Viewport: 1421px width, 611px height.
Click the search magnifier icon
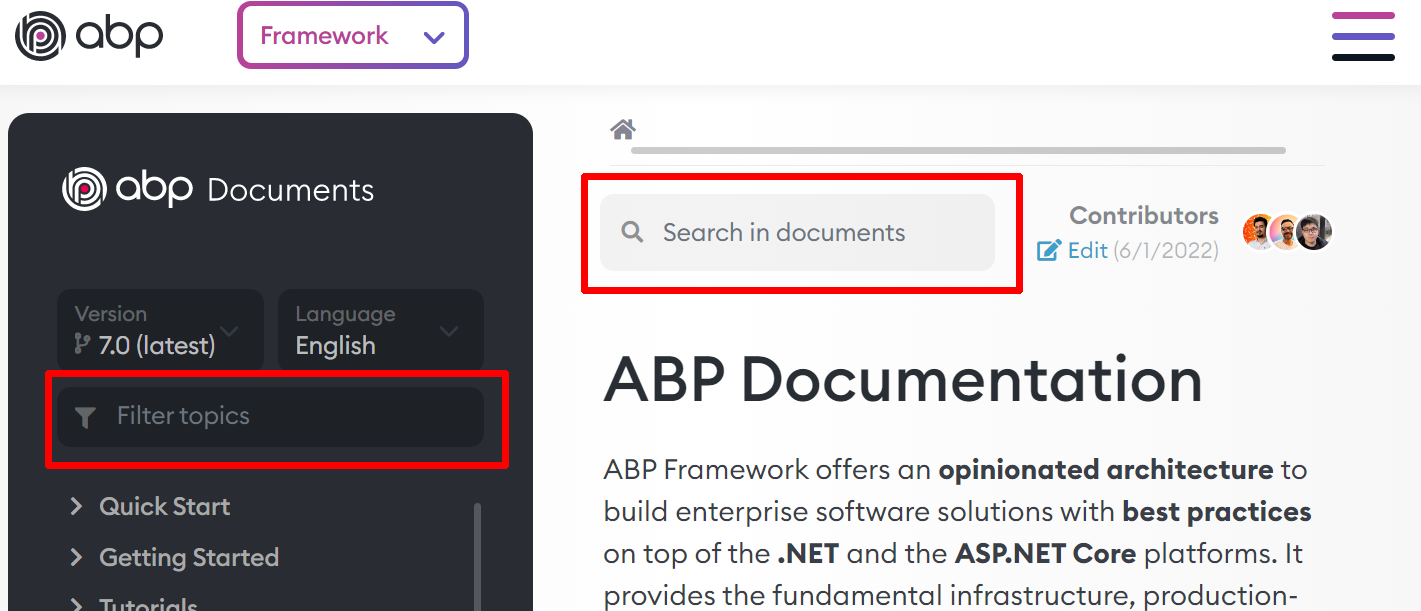[x=631, y=231]
